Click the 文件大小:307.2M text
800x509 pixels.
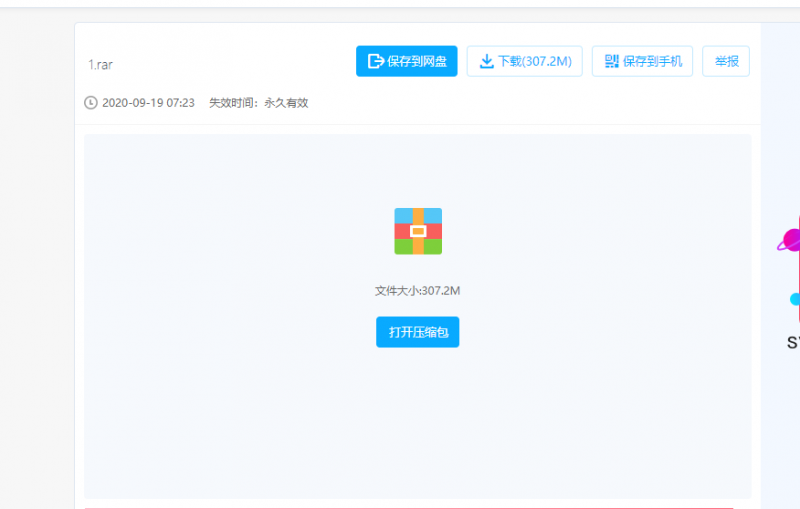click(x=417, y=291)
